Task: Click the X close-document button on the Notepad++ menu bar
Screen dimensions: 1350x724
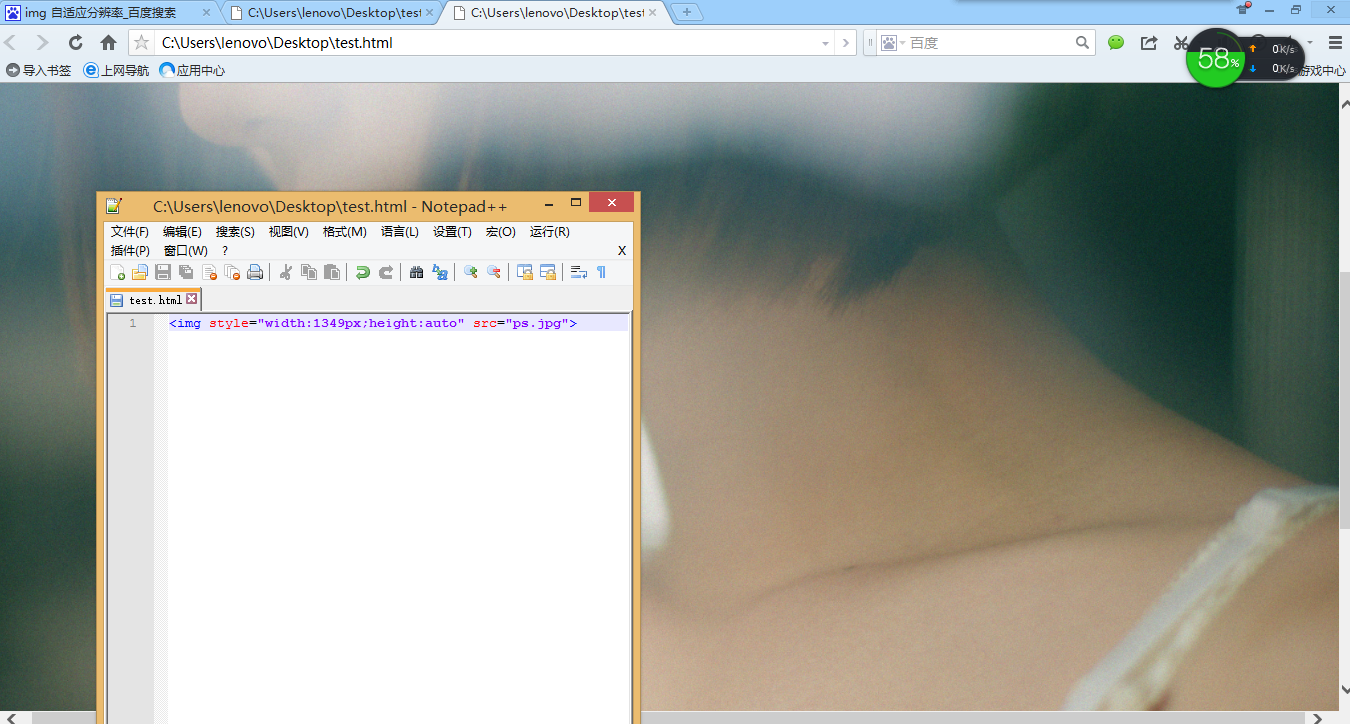Action: click(x=622, y=251)
